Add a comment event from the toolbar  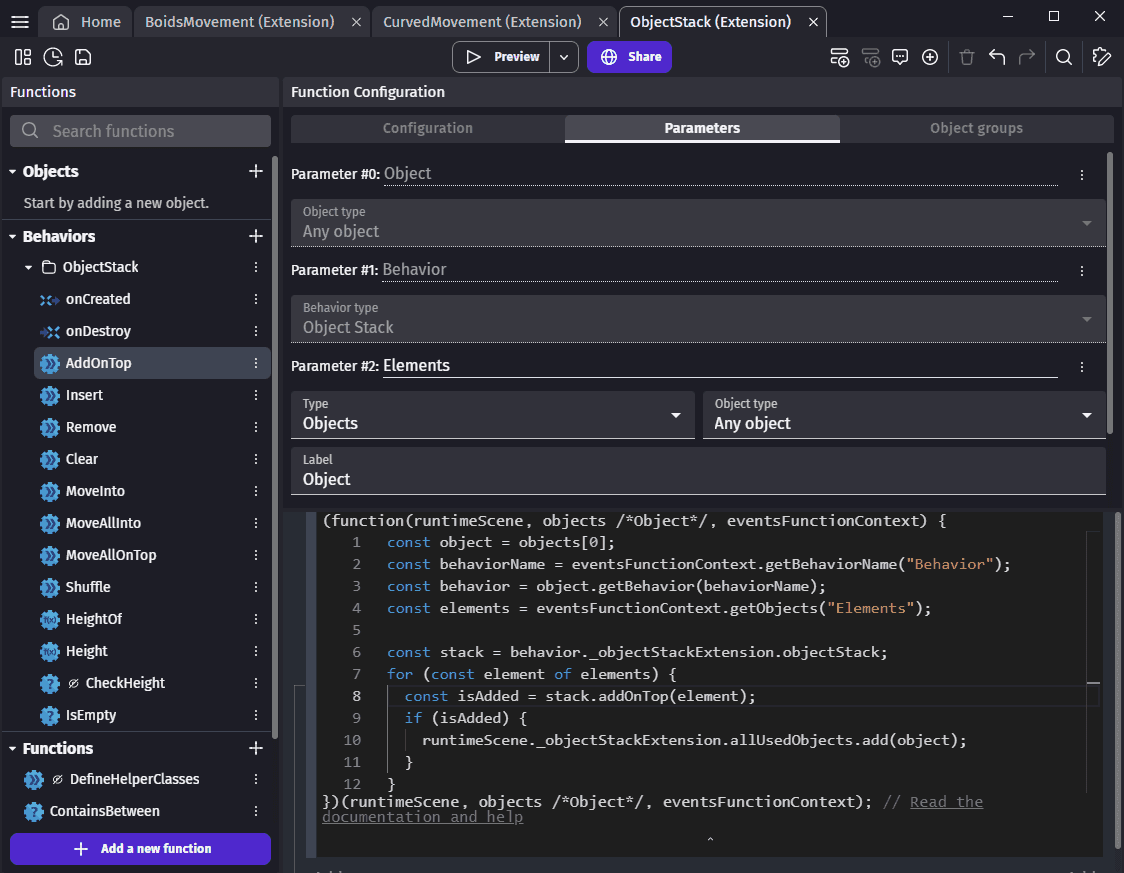pyautogui.click(x=900, y=57)
